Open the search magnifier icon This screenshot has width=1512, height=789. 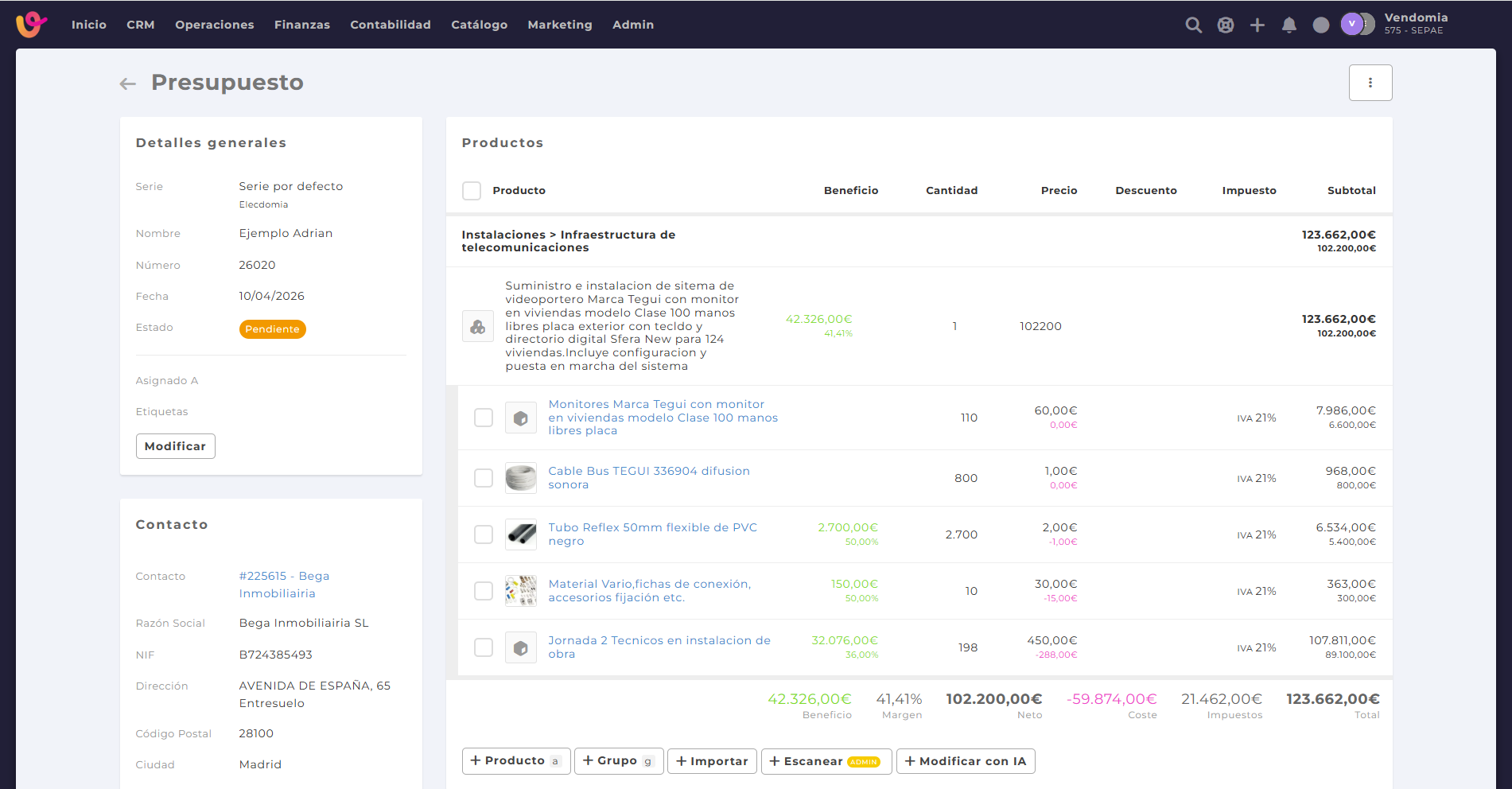(1193, 25)
